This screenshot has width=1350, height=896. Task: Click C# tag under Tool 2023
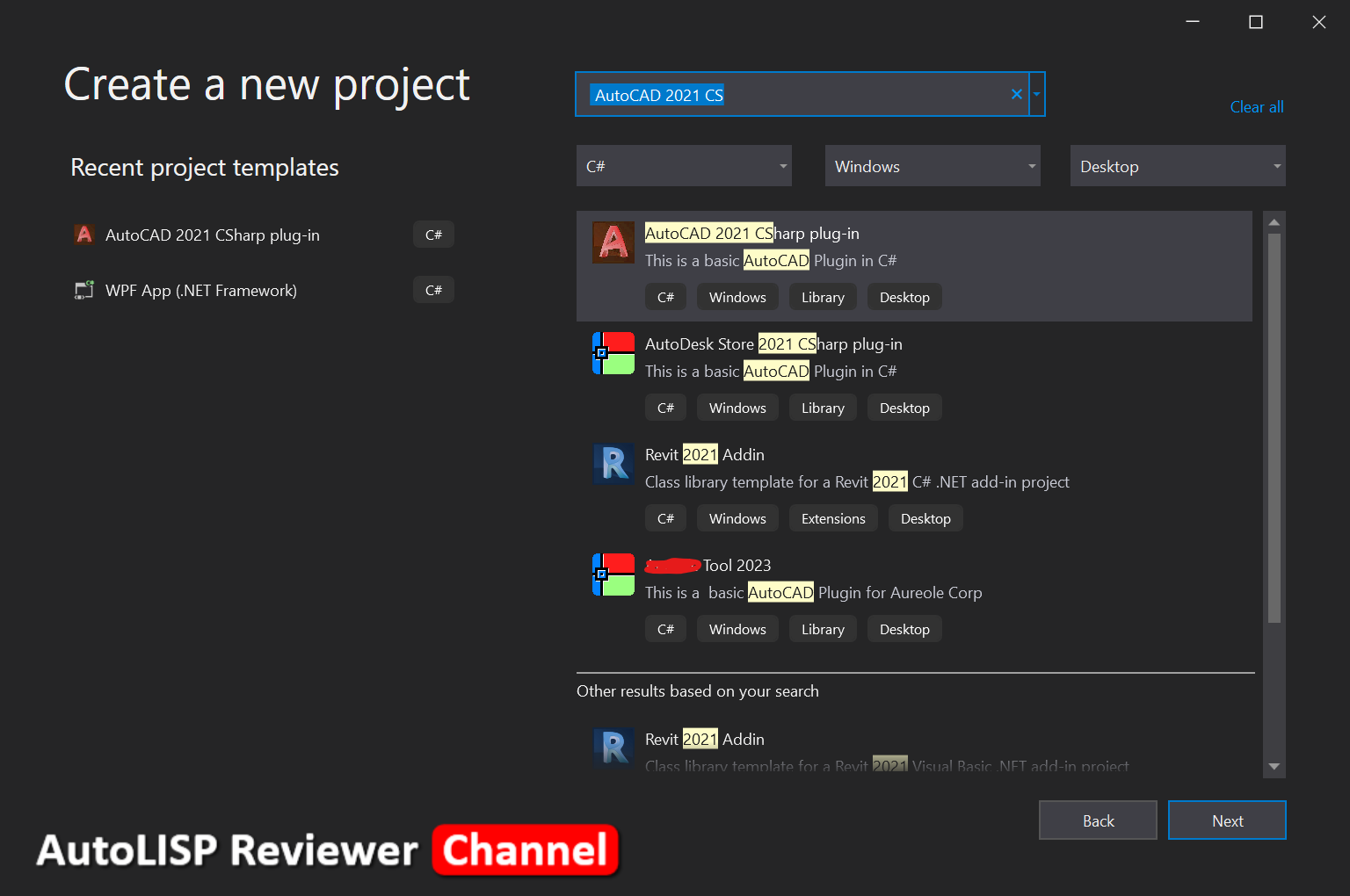pyautogui.click(x=665, y=629)
